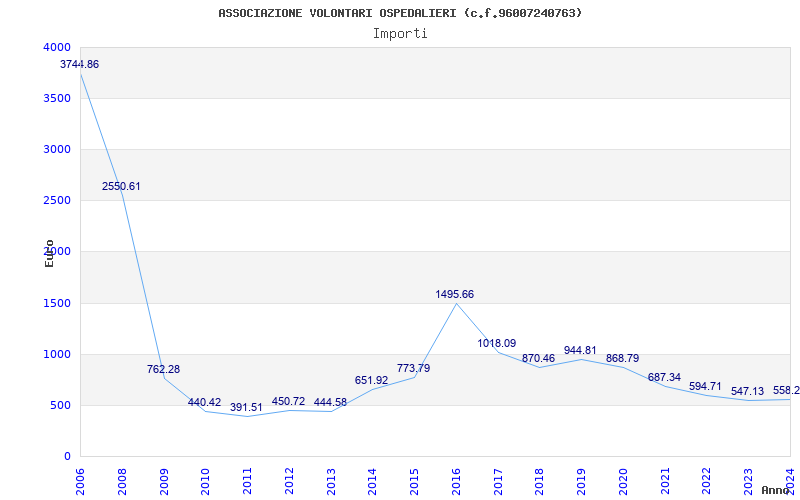Click the 3500 y-axis tick label
Image resolution: width=800 pixels, height=500 pixels.
57,98
